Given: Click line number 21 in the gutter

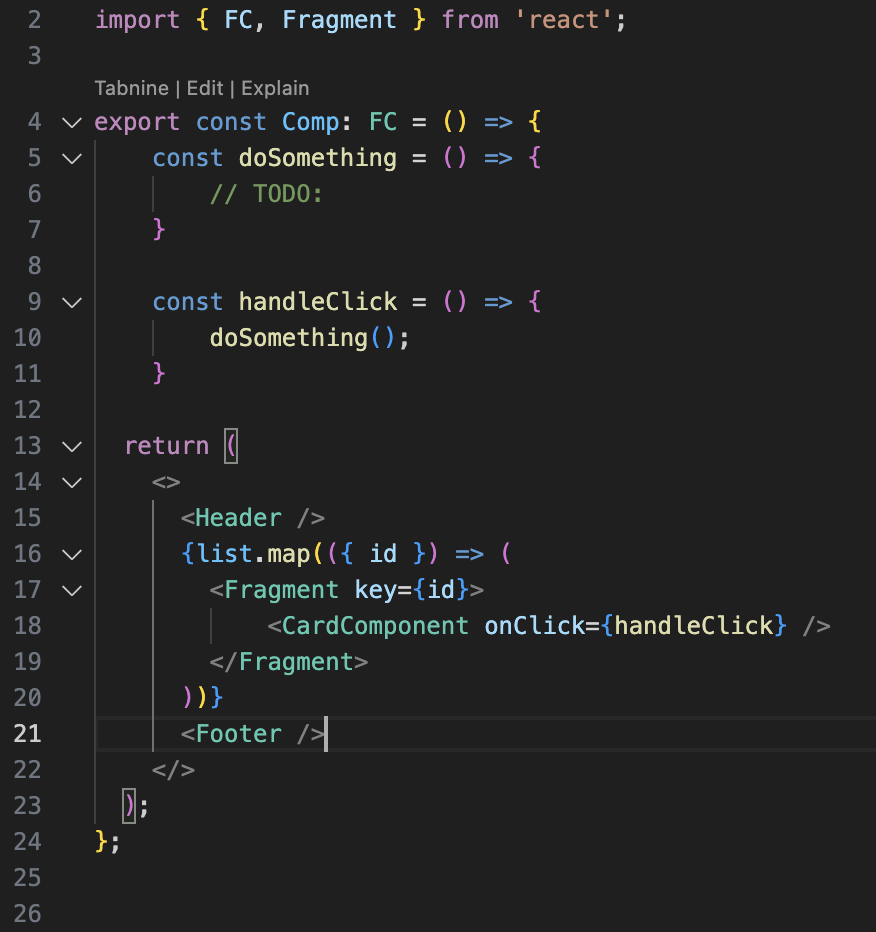Looking at the screenshot, I should [x=27, y=733].
